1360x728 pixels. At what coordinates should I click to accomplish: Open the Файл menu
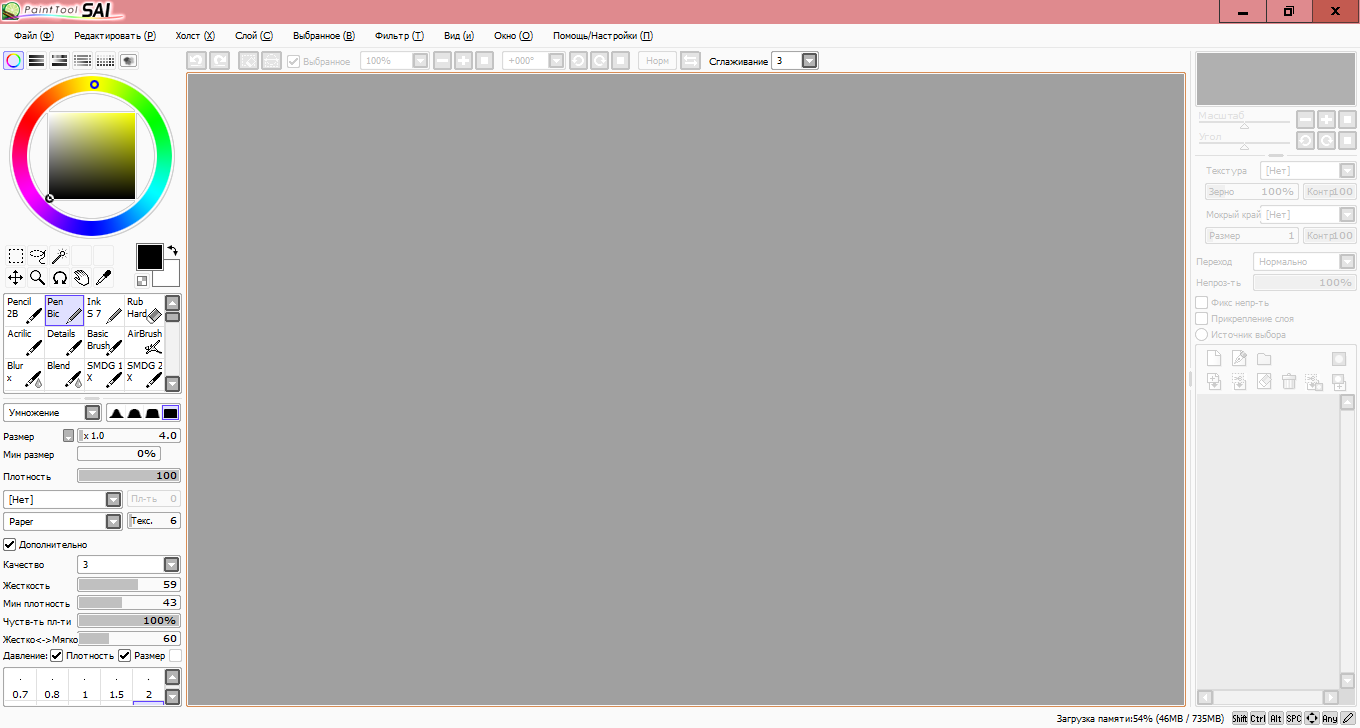[33, 36]
